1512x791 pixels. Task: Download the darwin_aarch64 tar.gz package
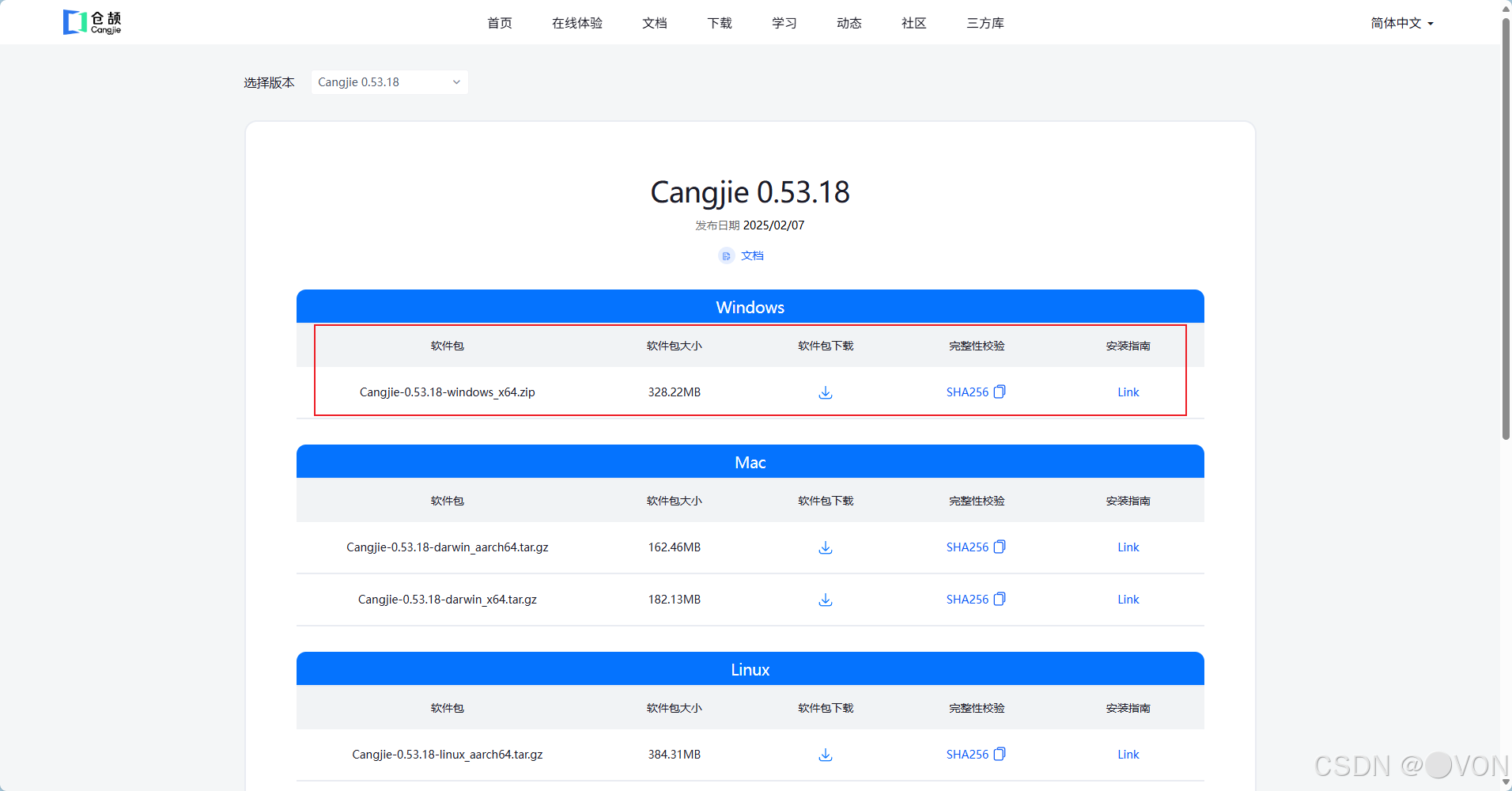[x=826, y=547]
